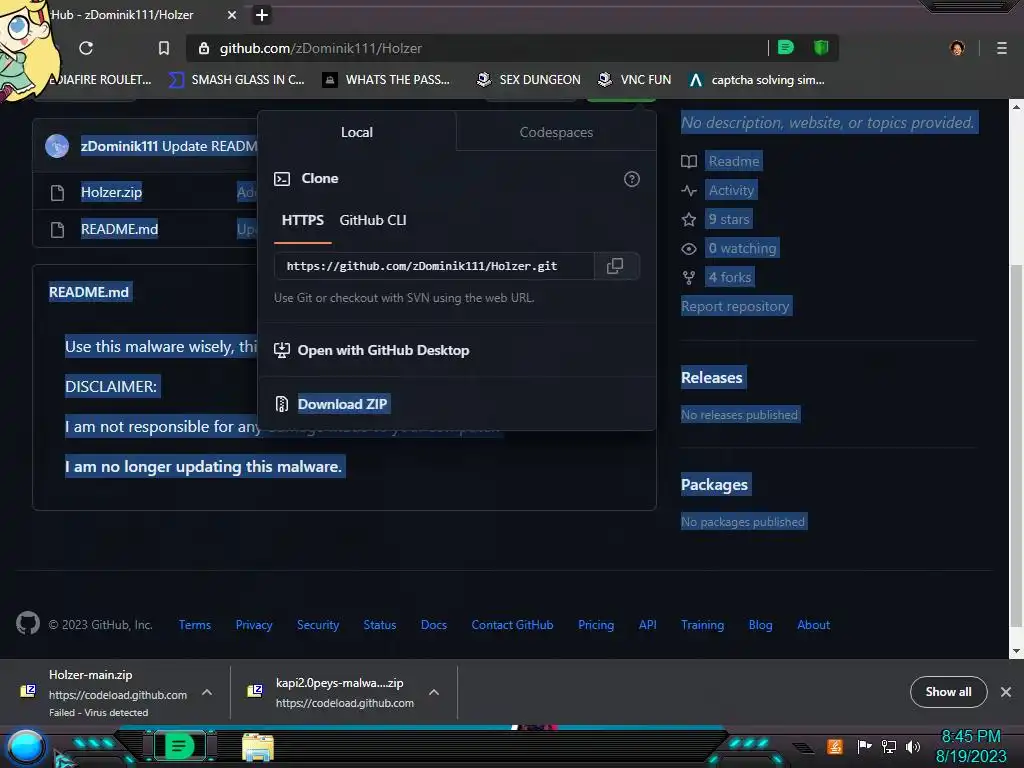Close the downloads bar
The height and width of the screenshot is (768, 1024).
pyautogui.click(x=1006, y=692)
